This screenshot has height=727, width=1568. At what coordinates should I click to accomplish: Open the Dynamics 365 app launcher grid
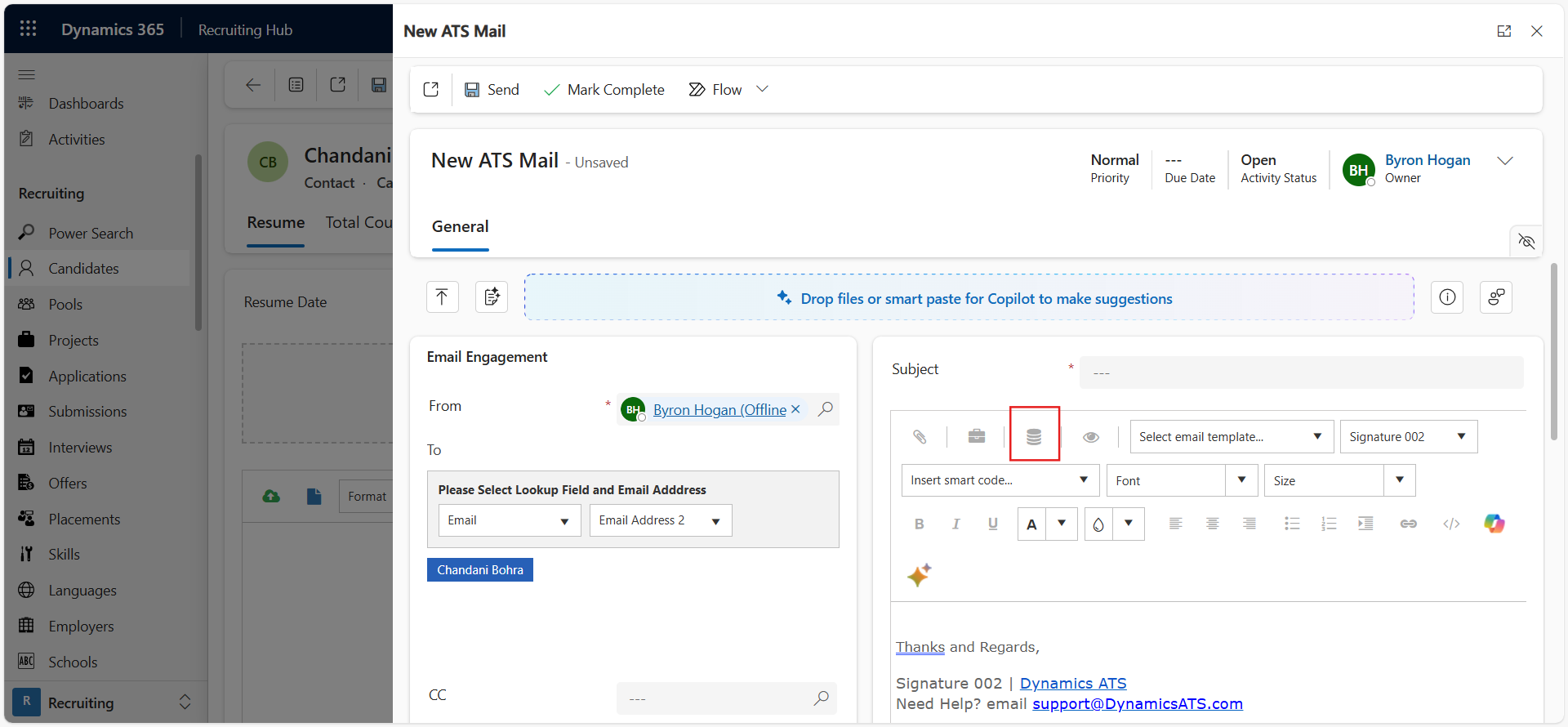point(28,29)
